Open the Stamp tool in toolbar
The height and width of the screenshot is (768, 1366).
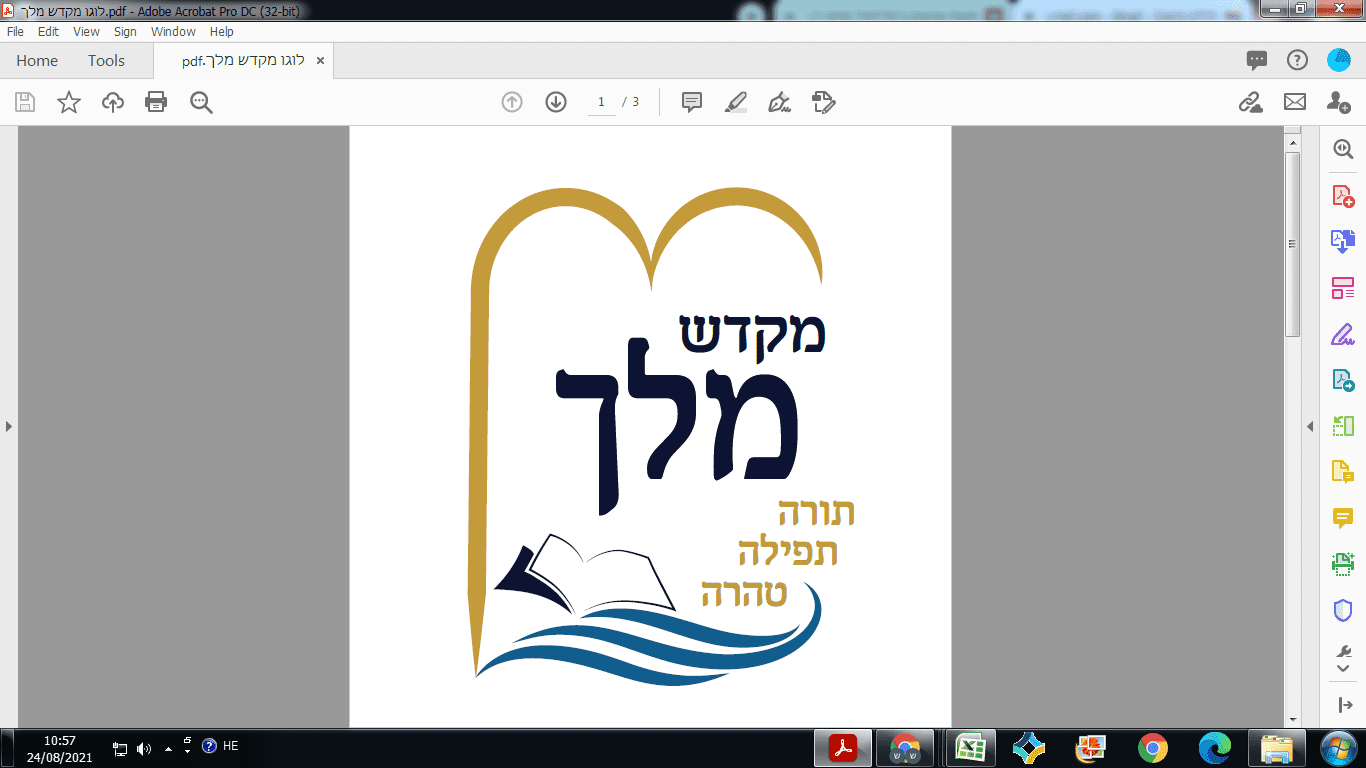point(823,102)
